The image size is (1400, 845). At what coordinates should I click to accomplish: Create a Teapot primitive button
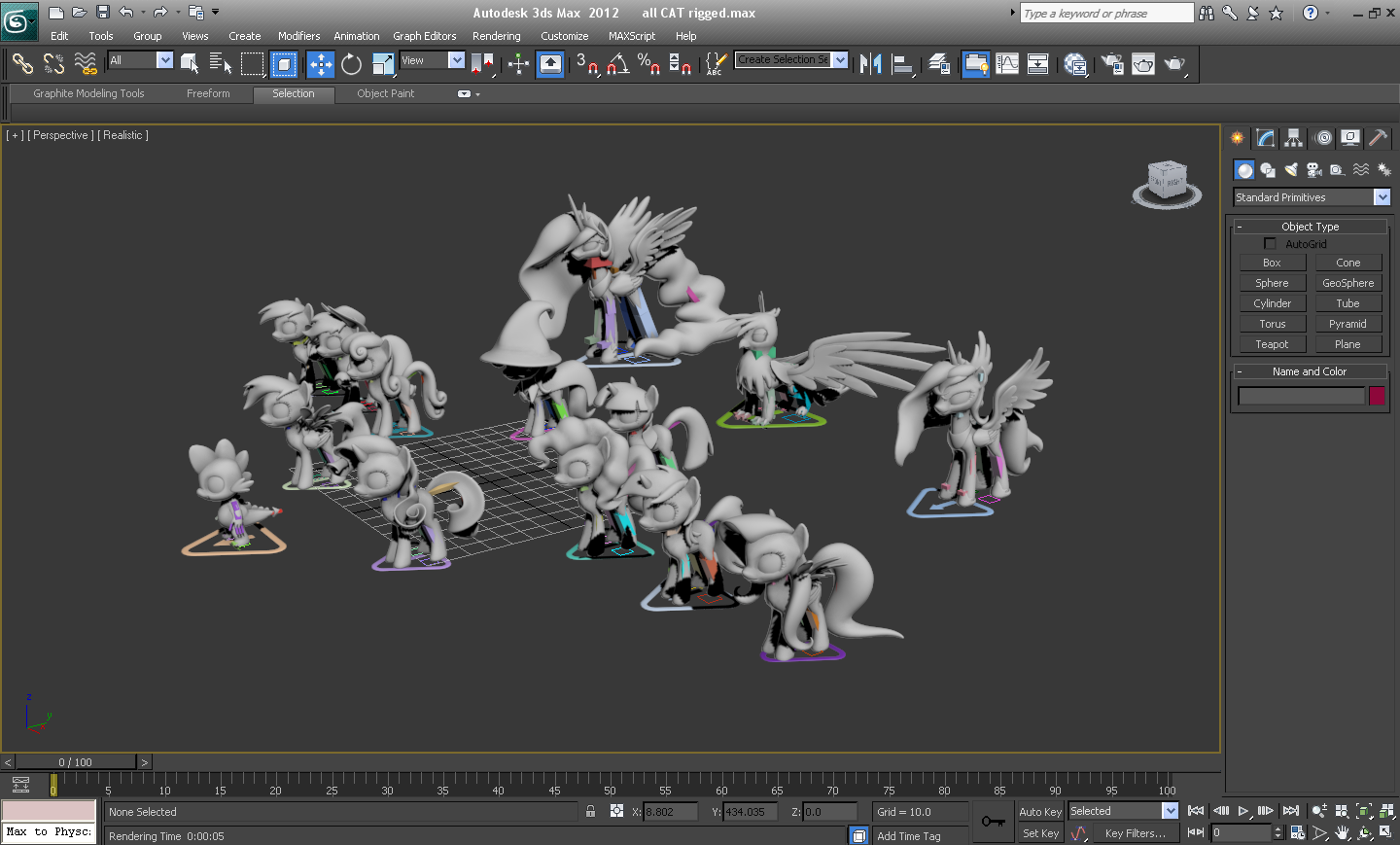(1272, 344)
